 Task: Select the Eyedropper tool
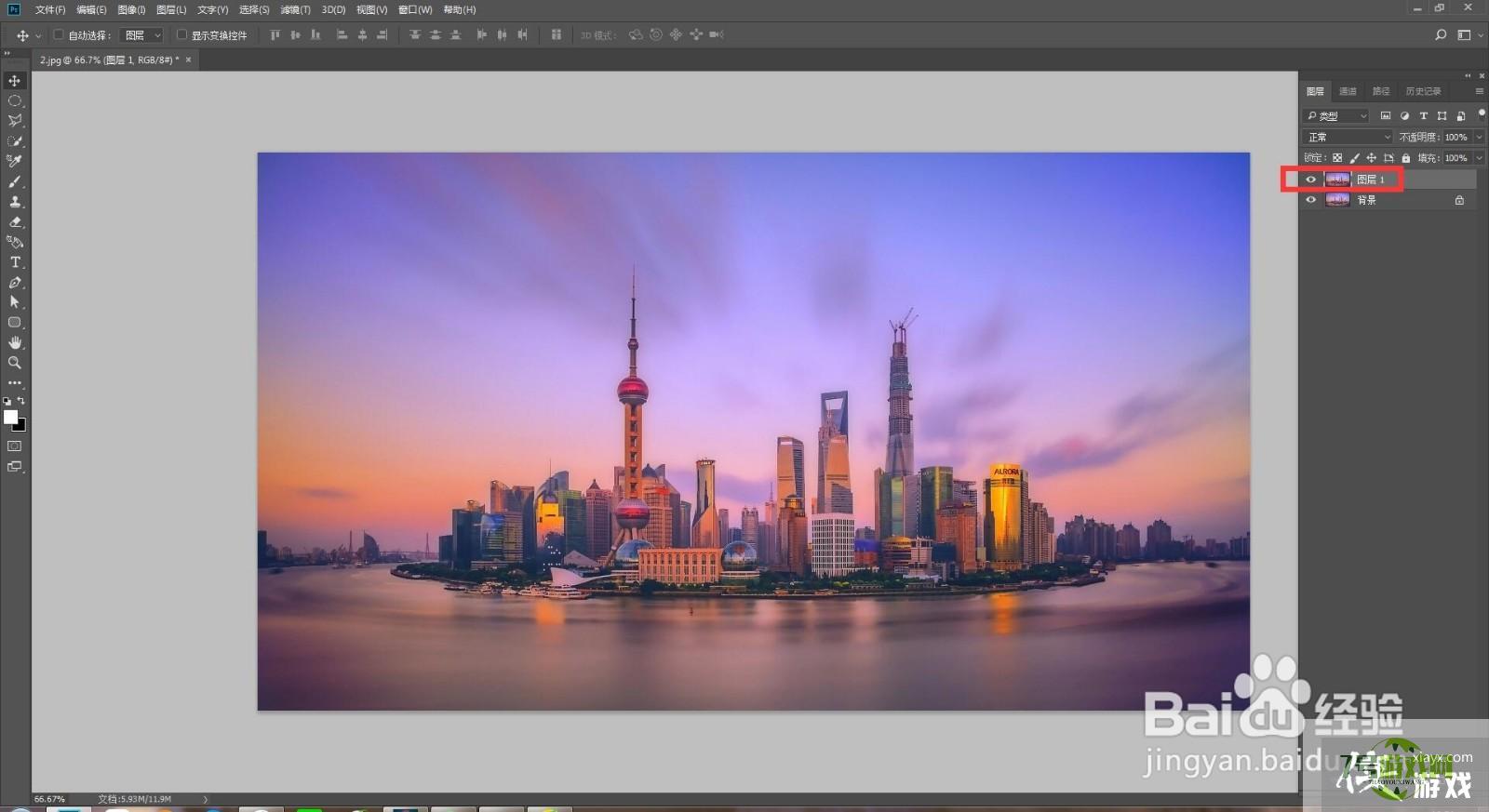pyautogui.click(x=15, y=161)
